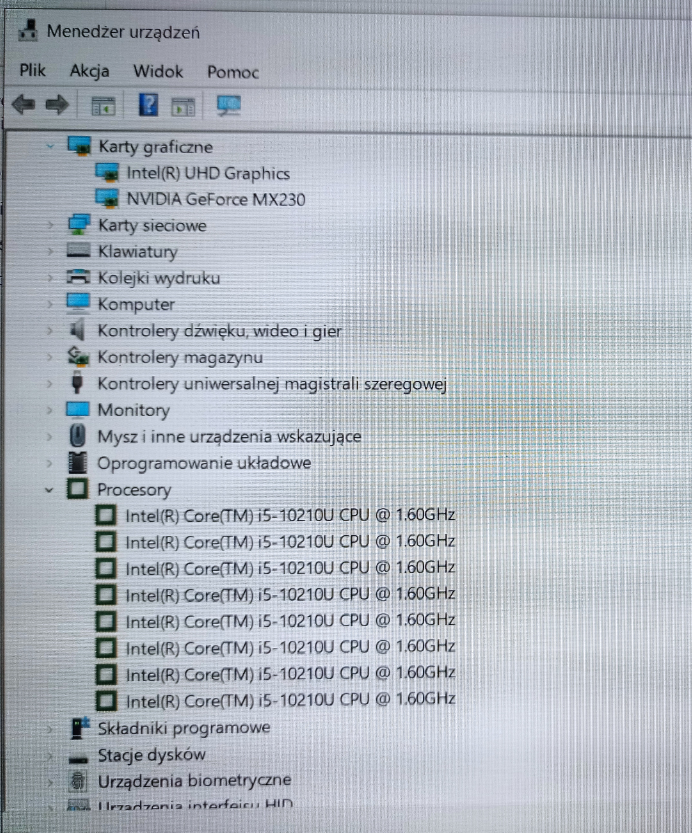Collapse the Karty graficzne category
This screenshot has height=833, width=692.
(x=50, y=146)
